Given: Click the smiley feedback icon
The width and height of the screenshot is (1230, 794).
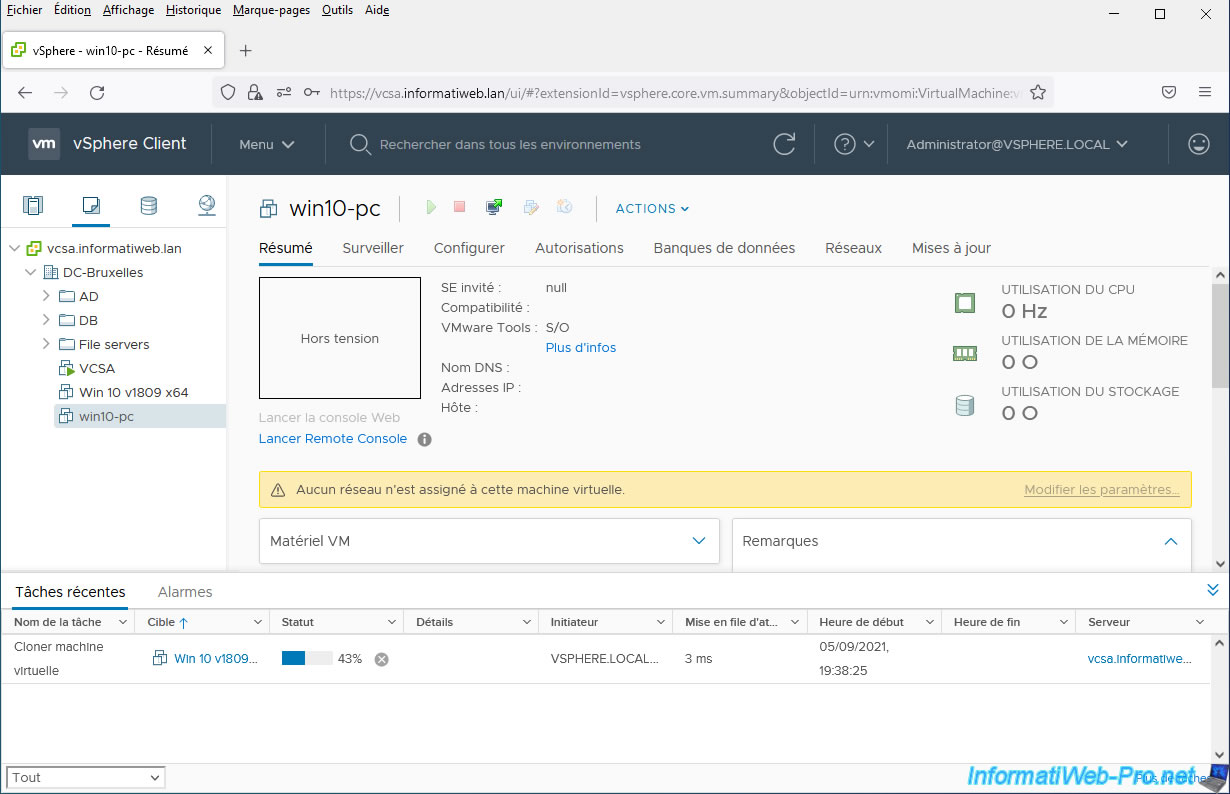Looking at the screenshot, I should (1199, 144).
